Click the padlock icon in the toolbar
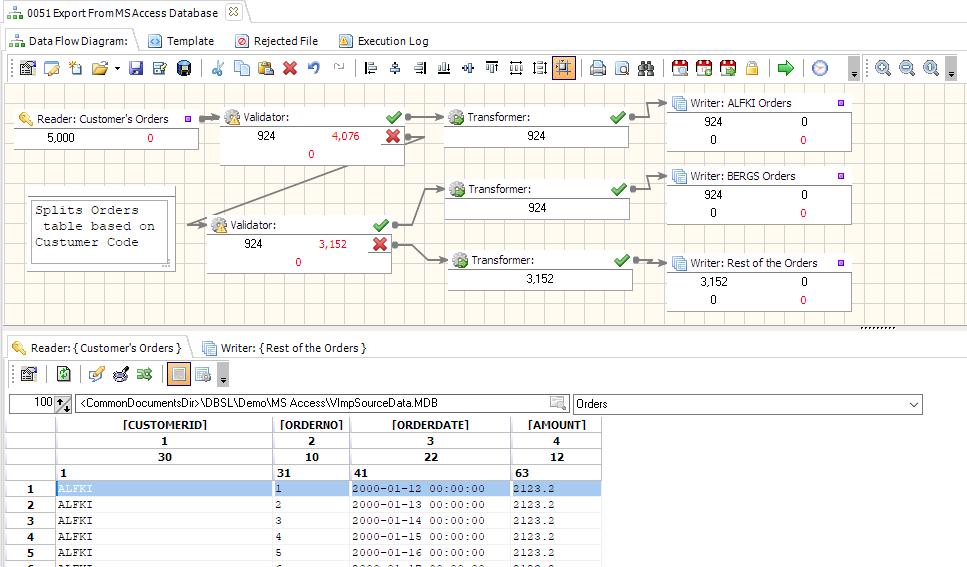Image resolution: width=967 pixels, height=567 pixels. (x=752, y=68)
